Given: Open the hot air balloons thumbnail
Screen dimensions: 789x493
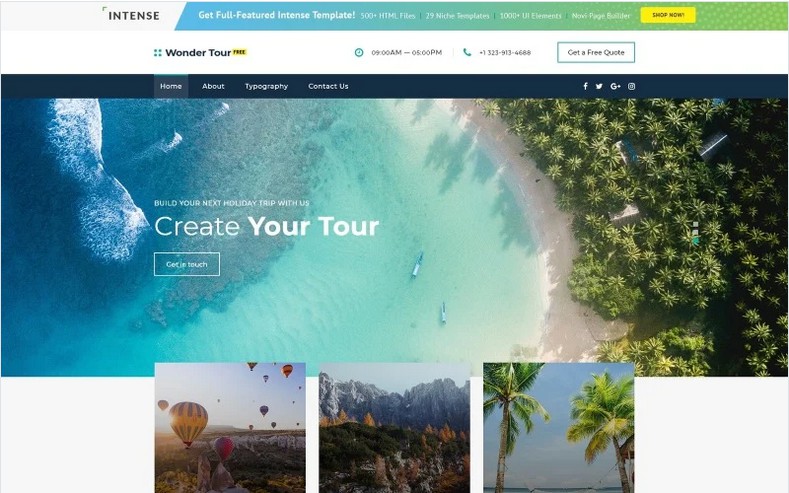Looking at the screenshot, I should [230, 428].
